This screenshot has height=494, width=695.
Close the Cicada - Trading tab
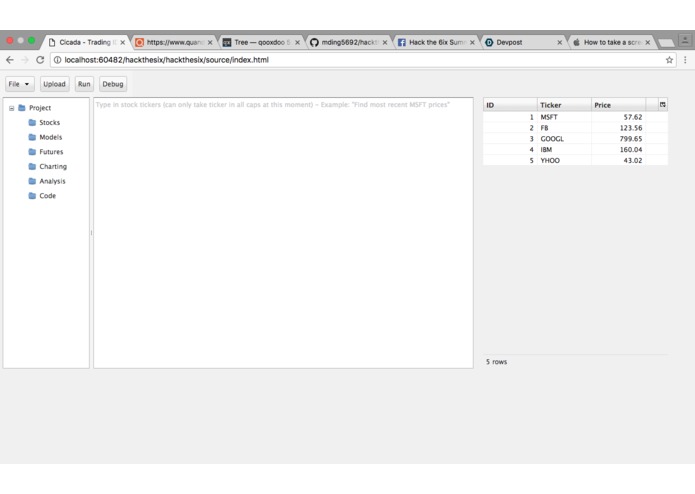pyautogui.click(x=122, y=43)
